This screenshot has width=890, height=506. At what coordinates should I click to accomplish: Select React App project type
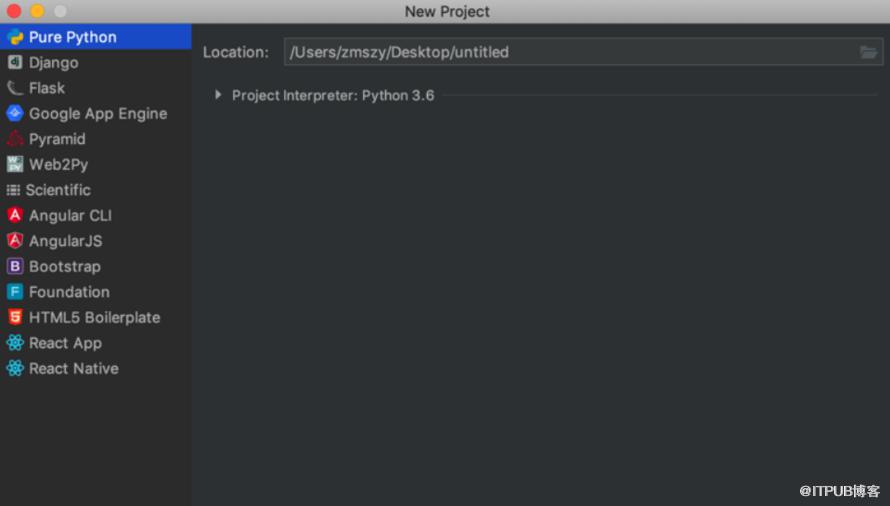point(96,343)
